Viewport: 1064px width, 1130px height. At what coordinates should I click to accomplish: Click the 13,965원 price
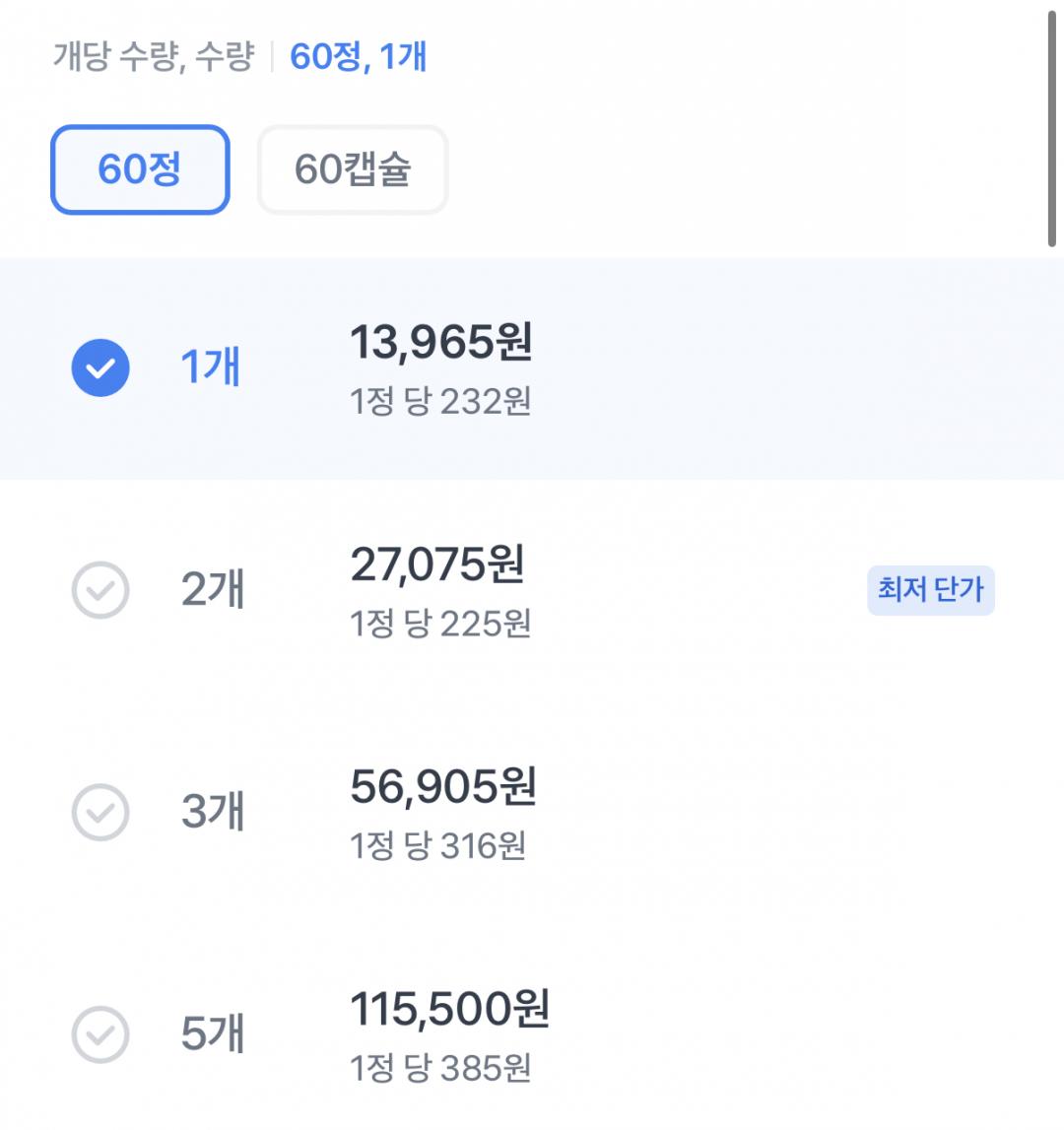[440, 342]
